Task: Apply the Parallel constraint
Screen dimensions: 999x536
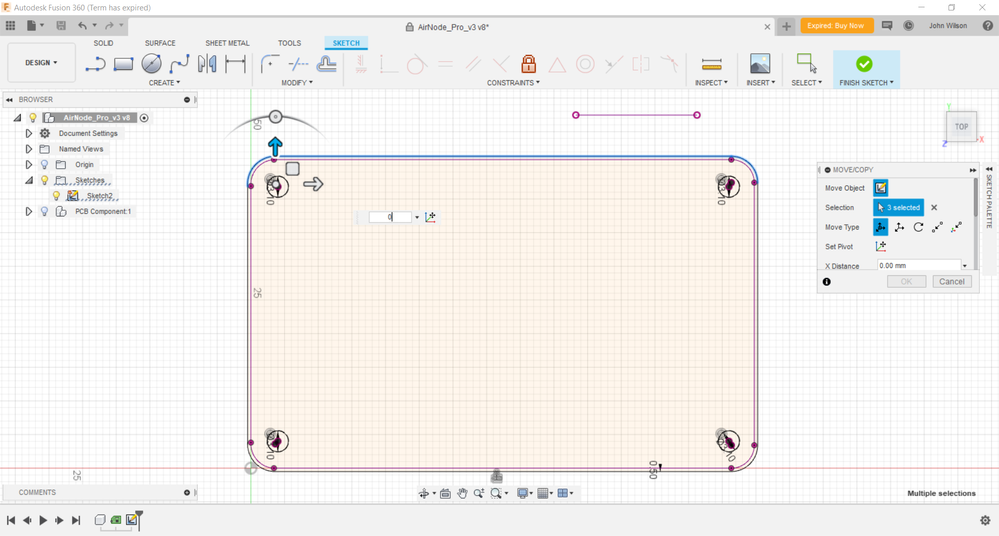Action: (473, 64)
